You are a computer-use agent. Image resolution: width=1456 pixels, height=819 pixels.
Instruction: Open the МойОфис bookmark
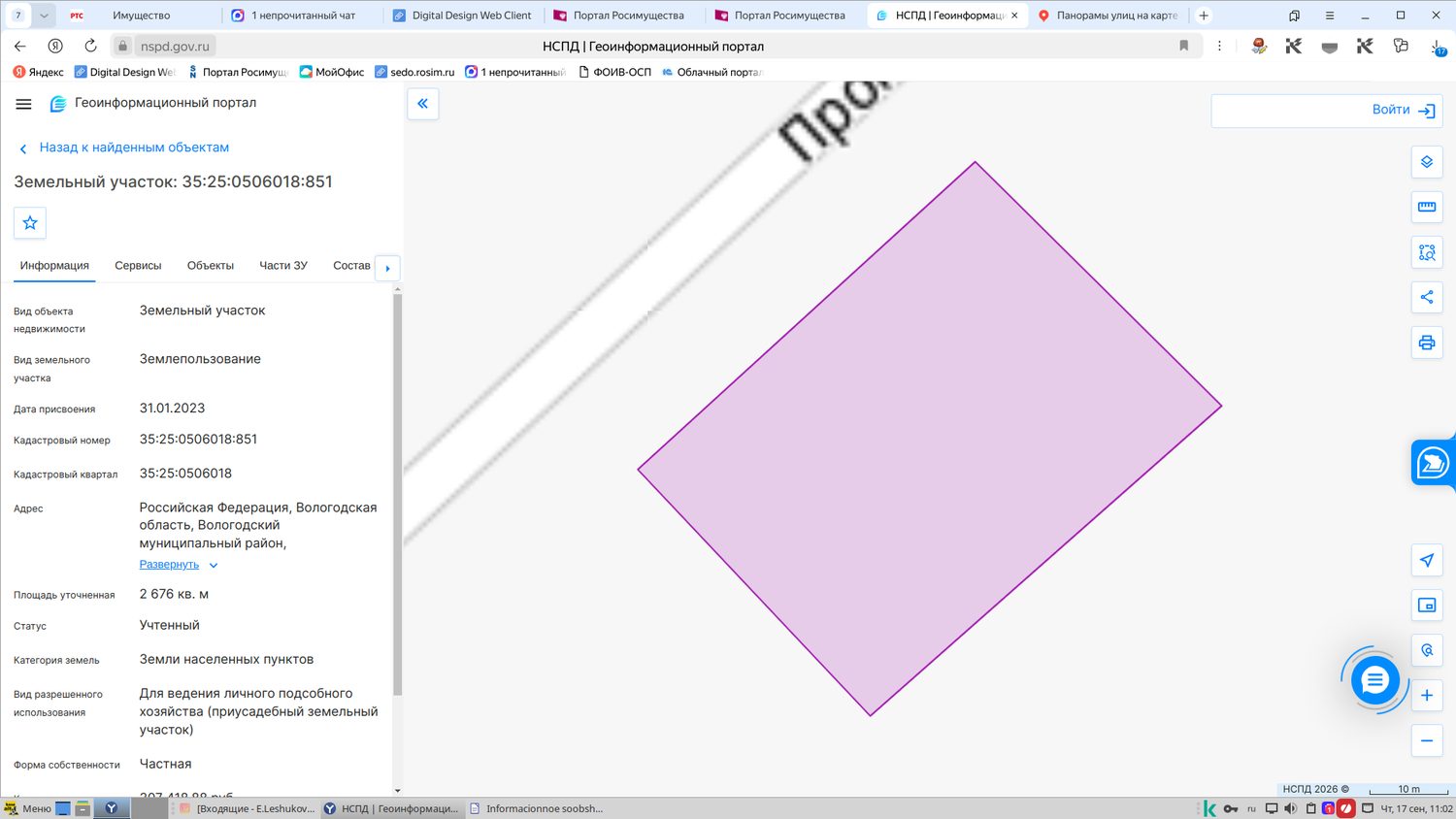click(x=332, y=72)
